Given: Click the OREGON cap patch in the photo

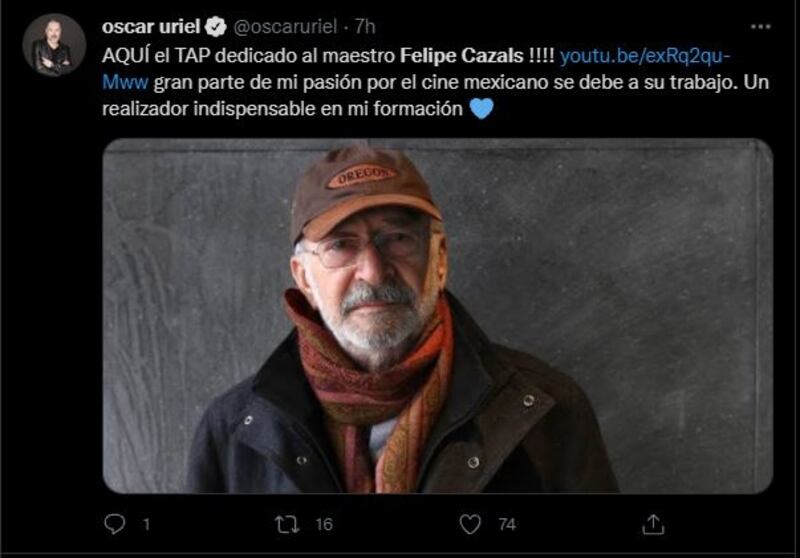Looking at the screenshot, I should pos(362,176).
